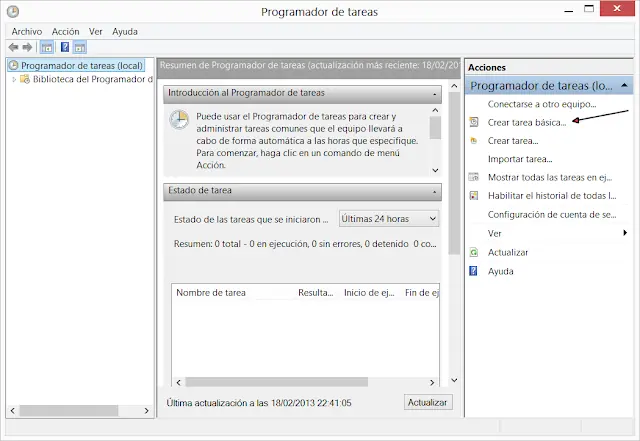The width and height of the screenshot is (640, 441).
Task: Click Importar tarea... action
Action: click(x=520, y=159)
